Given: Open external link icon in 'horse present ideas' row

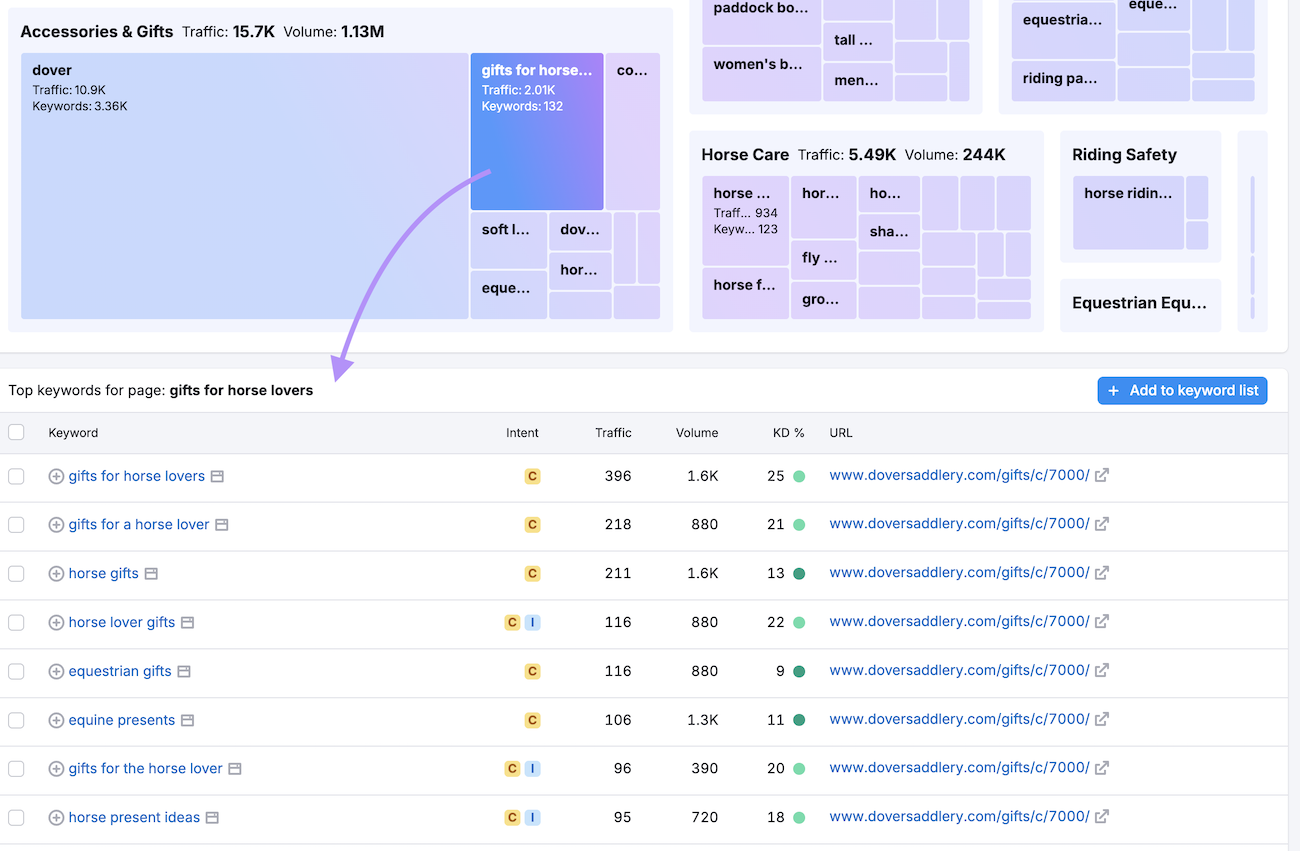Looking at the screenshot, I should pyautogui.click(x=1101, y=817).
